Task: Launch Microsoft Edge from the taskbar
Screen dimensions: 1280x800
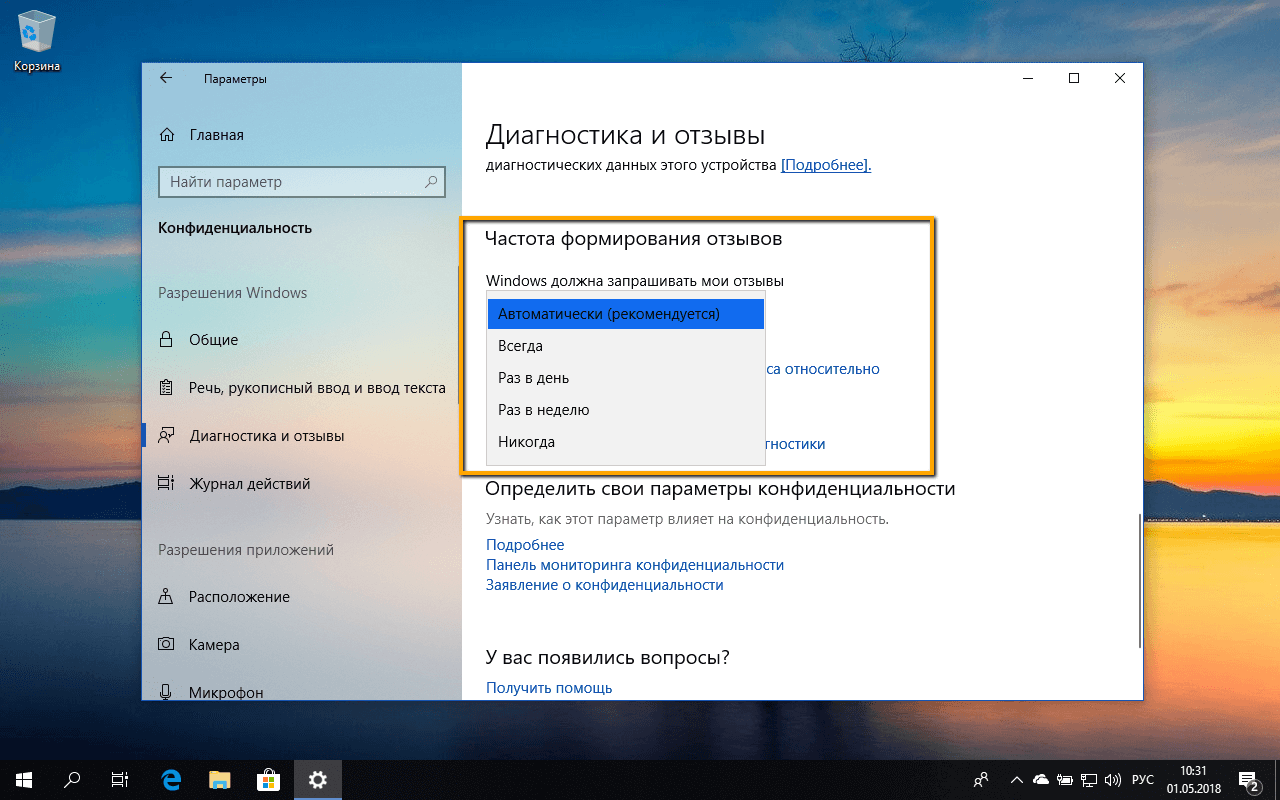Action: (x=172, y=780)
